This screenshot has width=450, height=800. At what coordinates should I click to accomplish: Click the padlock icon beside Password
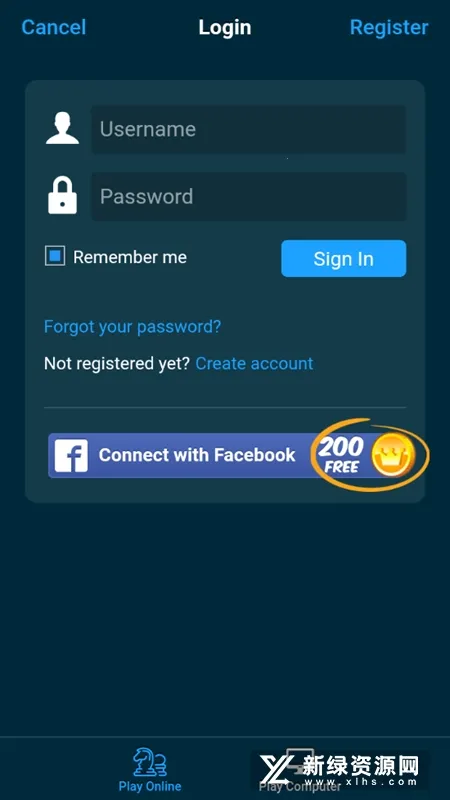62,196
